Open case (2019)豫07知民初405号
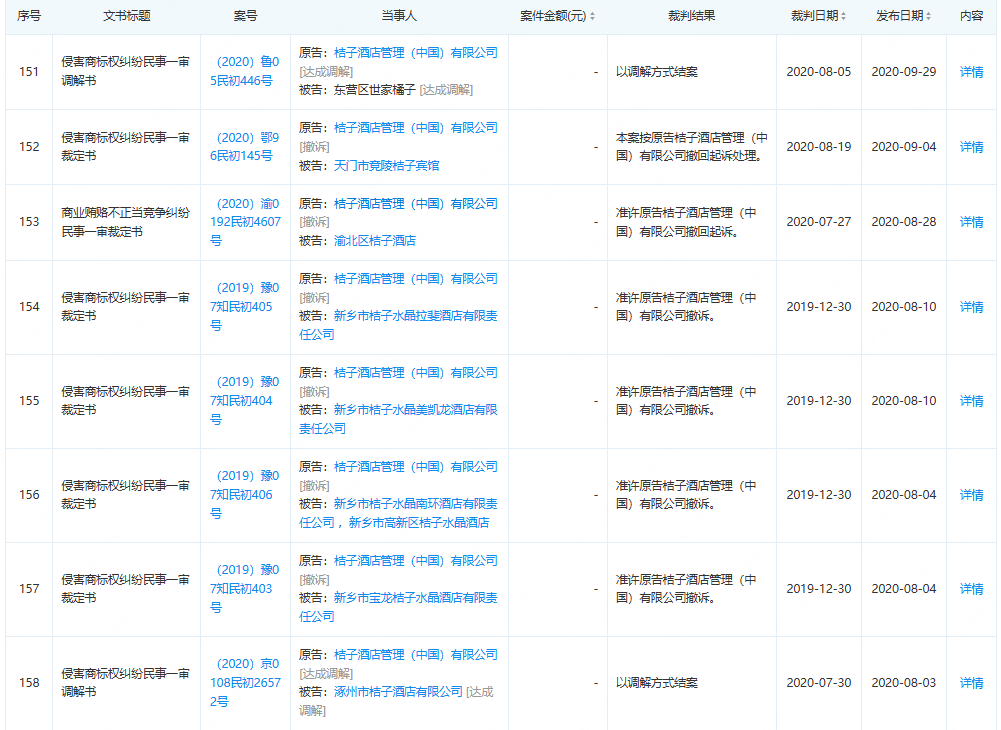The image size is (1001, 730). pos(245,307)
